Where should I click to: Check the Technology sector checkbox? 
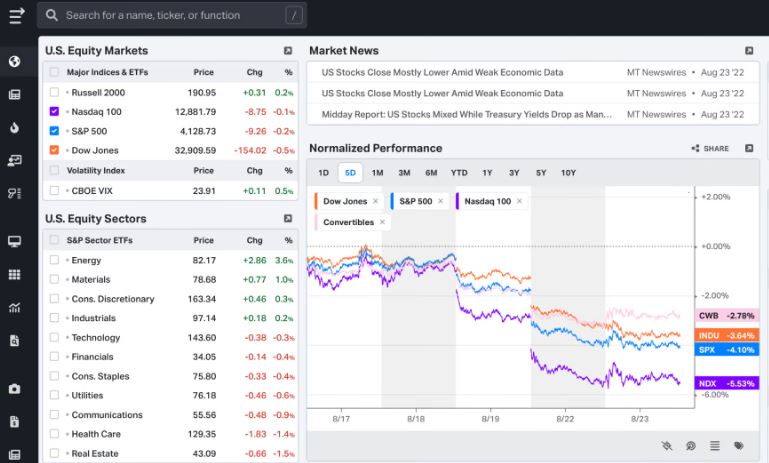click(x=54, y=337)
